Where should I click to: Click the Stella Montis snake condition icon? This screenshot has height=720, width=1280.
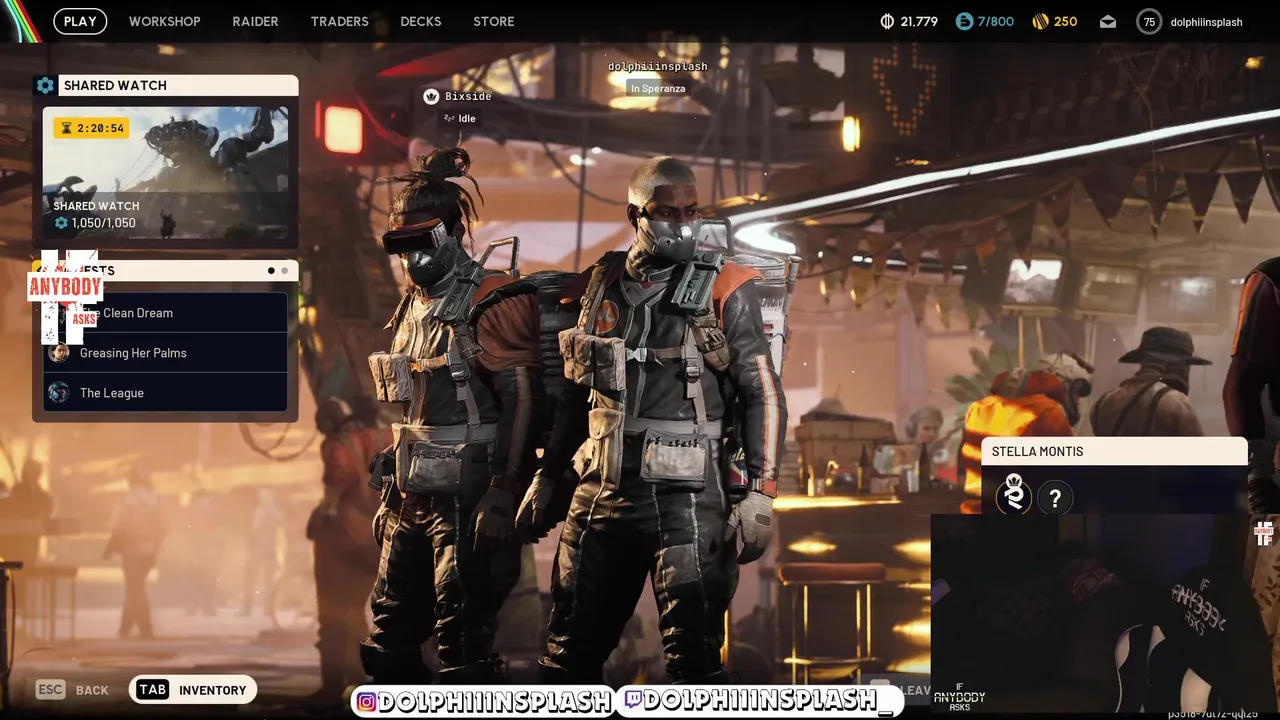[x=1014, y=496]
